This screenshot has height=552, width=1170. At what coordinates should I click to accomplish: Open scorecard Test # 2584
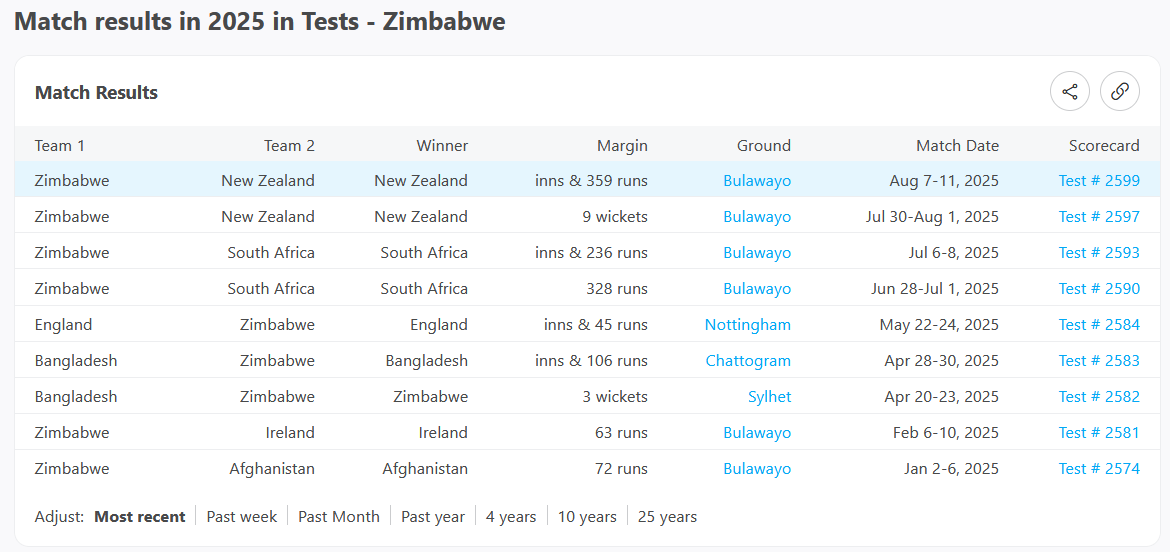(x=1099, y=325)
